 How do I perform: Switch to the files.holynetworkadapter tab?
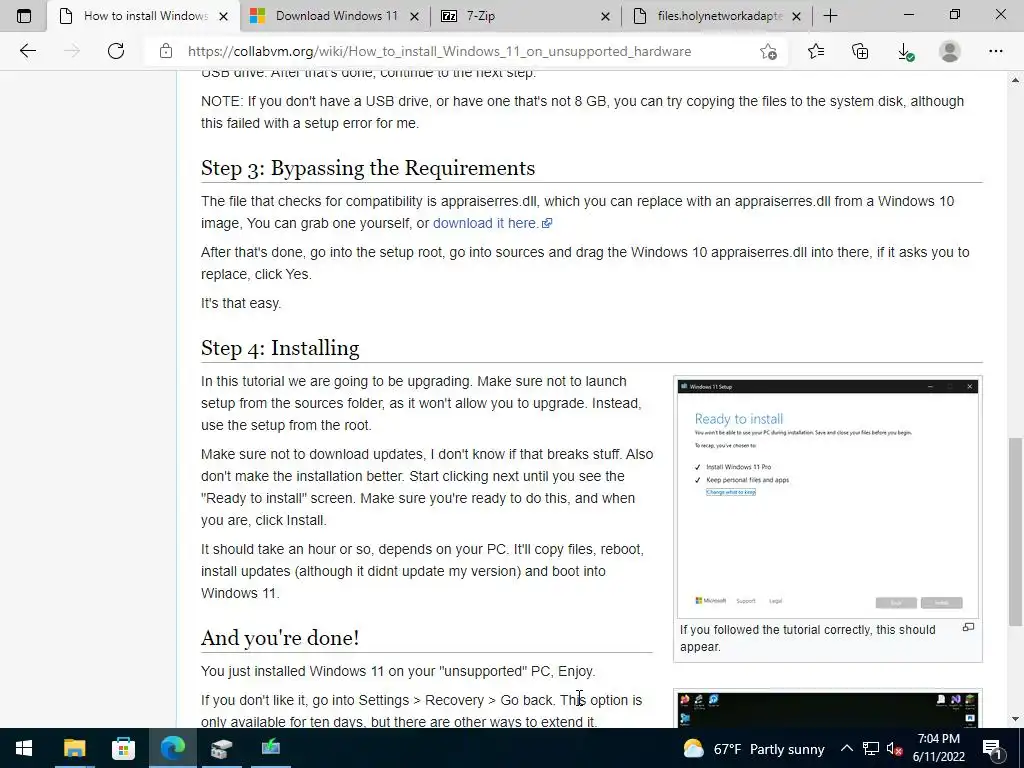(x=716, y=16)
